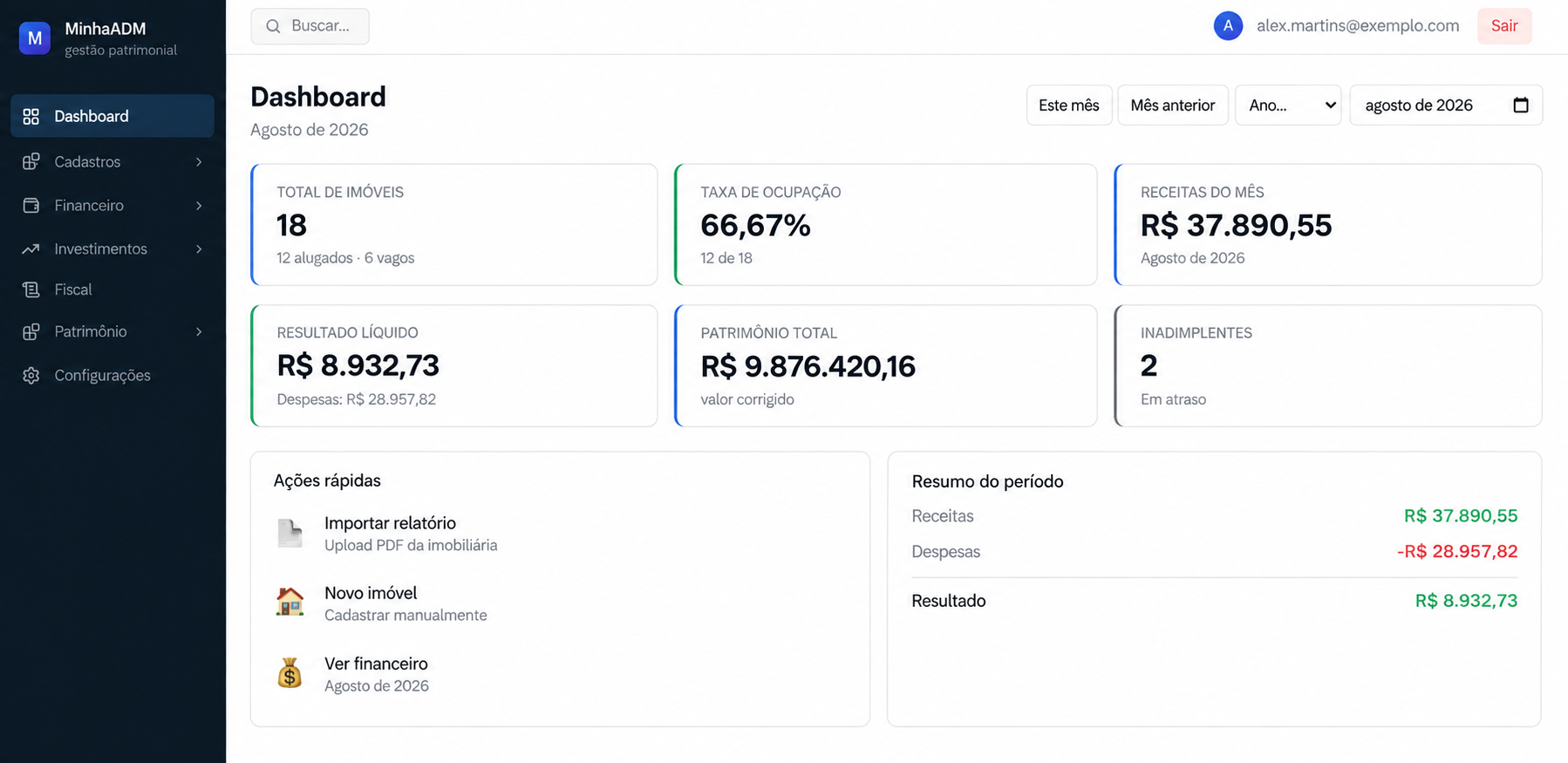The height and width of the screenshot is (763, 1568).
Task: Focus the Buscar search field
Action: (310, 26)
